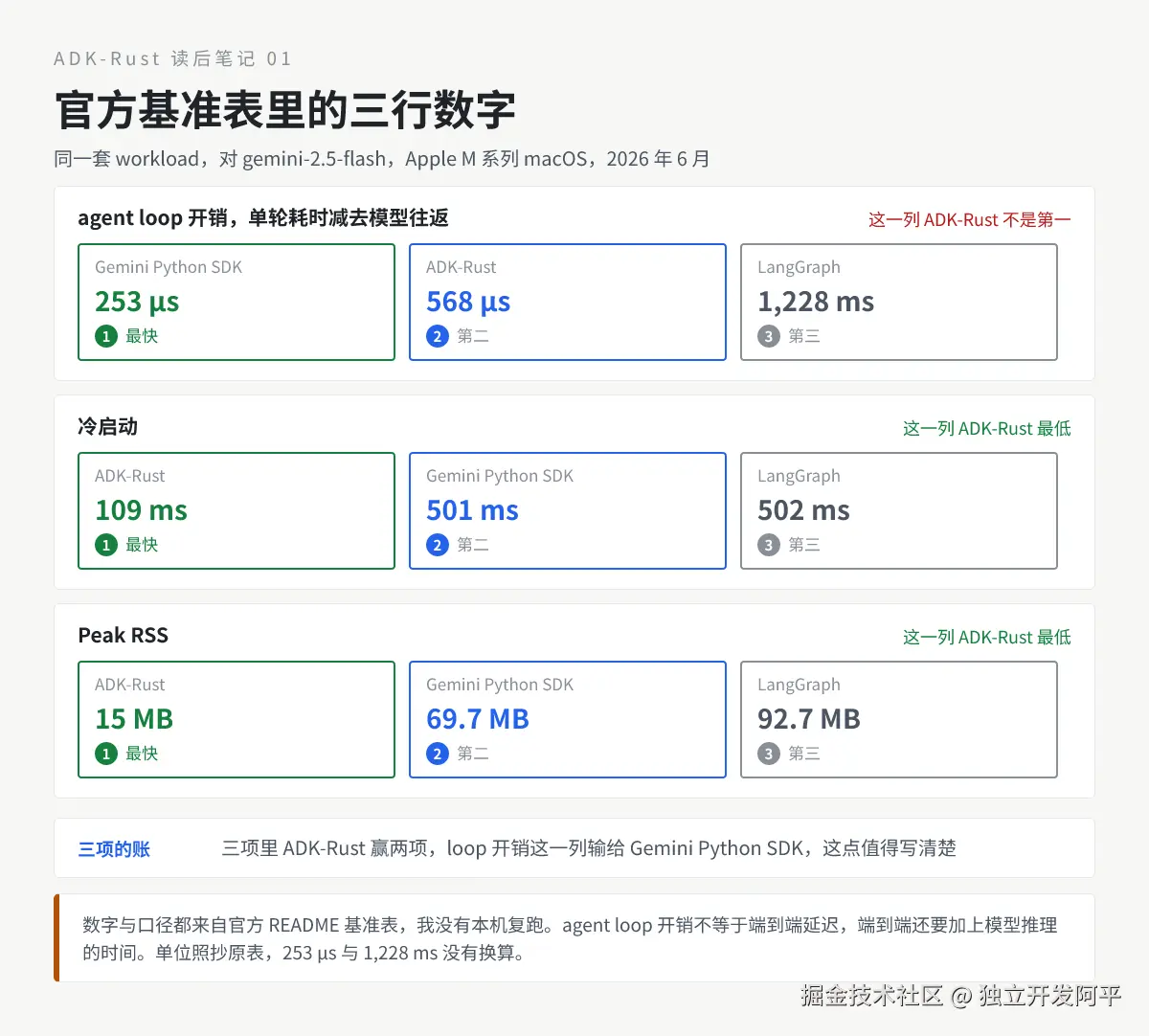The width and height of the screenshot is (1149, 1036).
Task: Click the value '69.7 MB'
Action: [478, 719]
